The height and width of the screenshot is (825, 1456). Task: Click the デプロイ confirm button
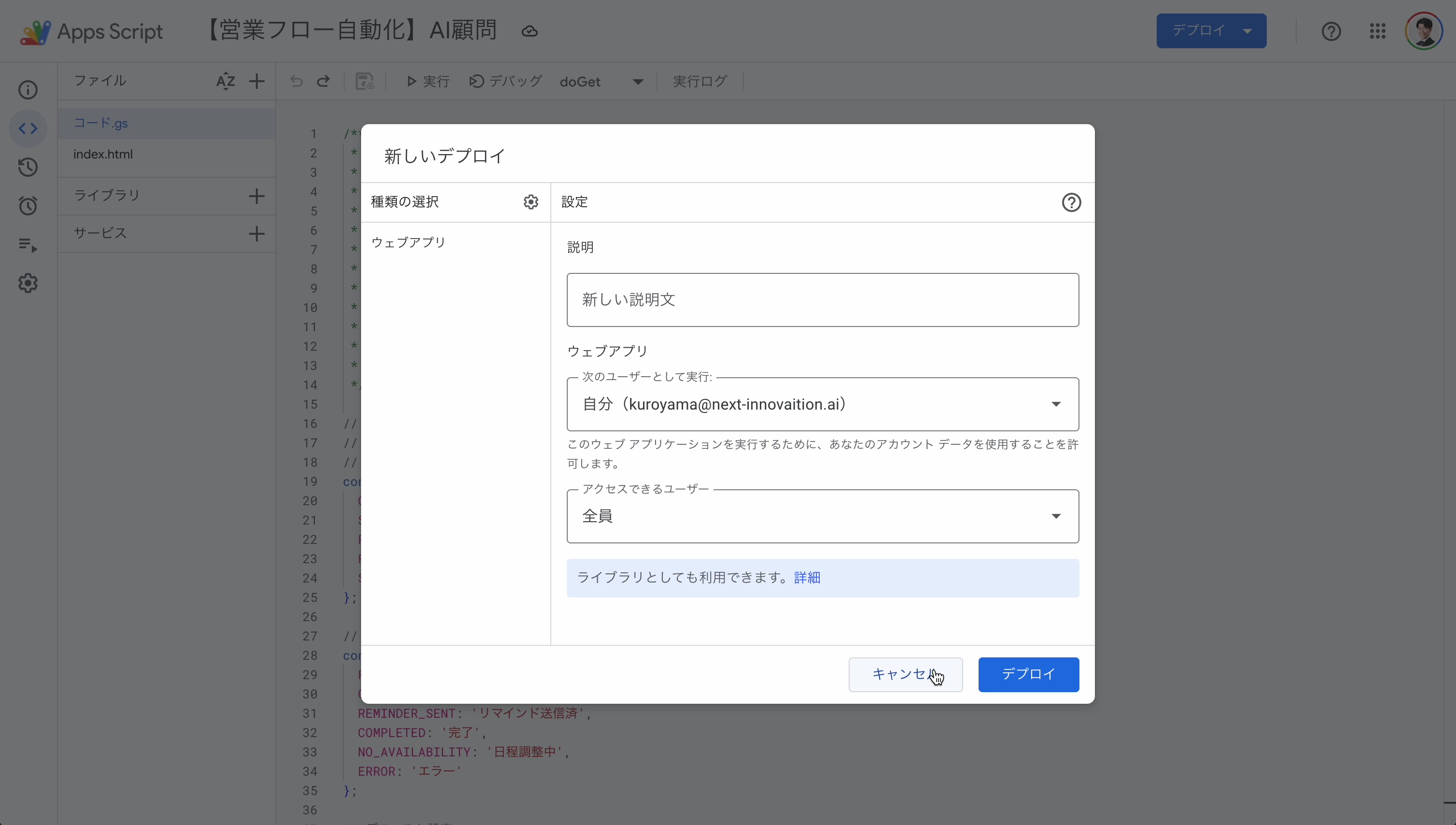coord(1028,674)
